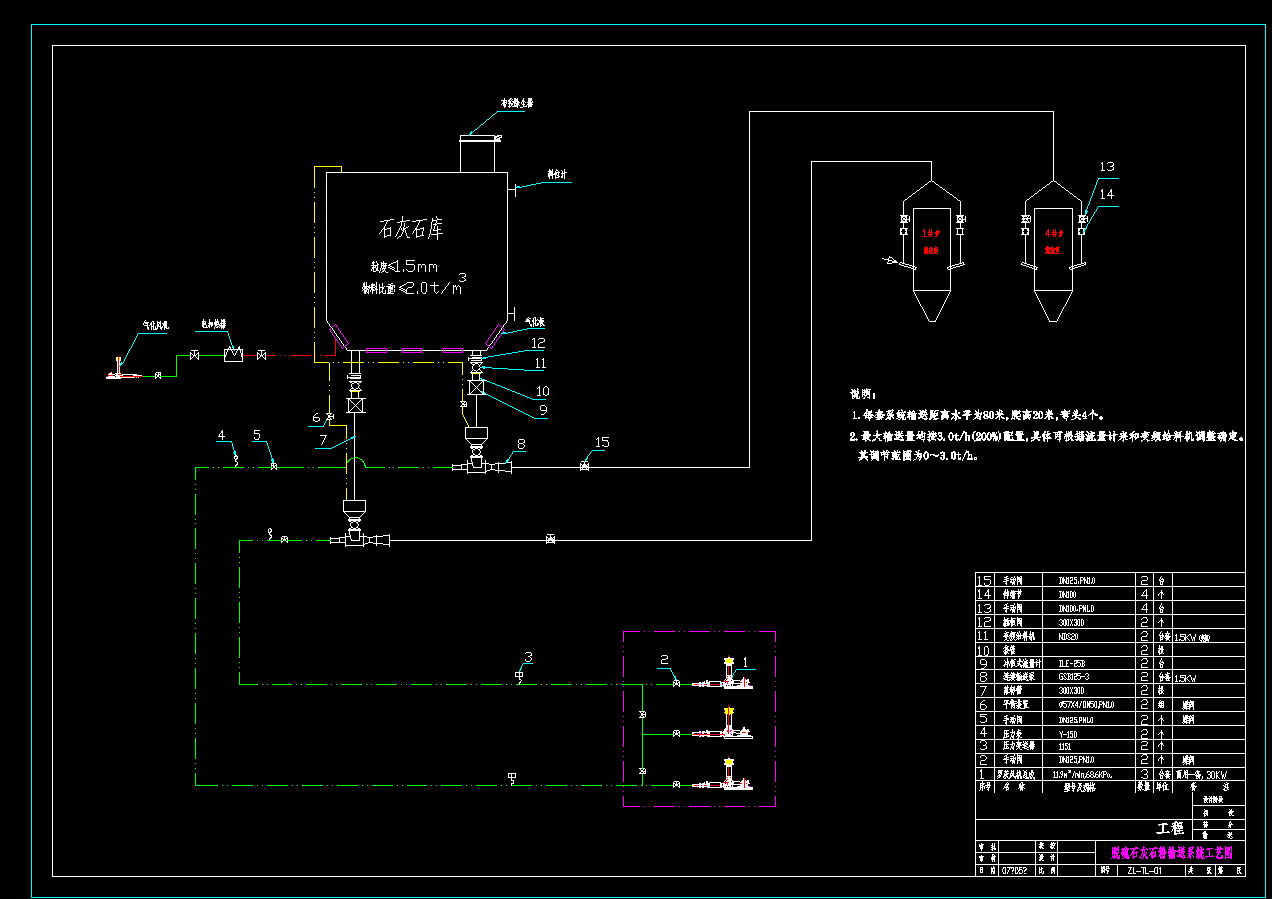
Task: Click the 石灰石库 silo title text
Action: [x=411, y=229]
